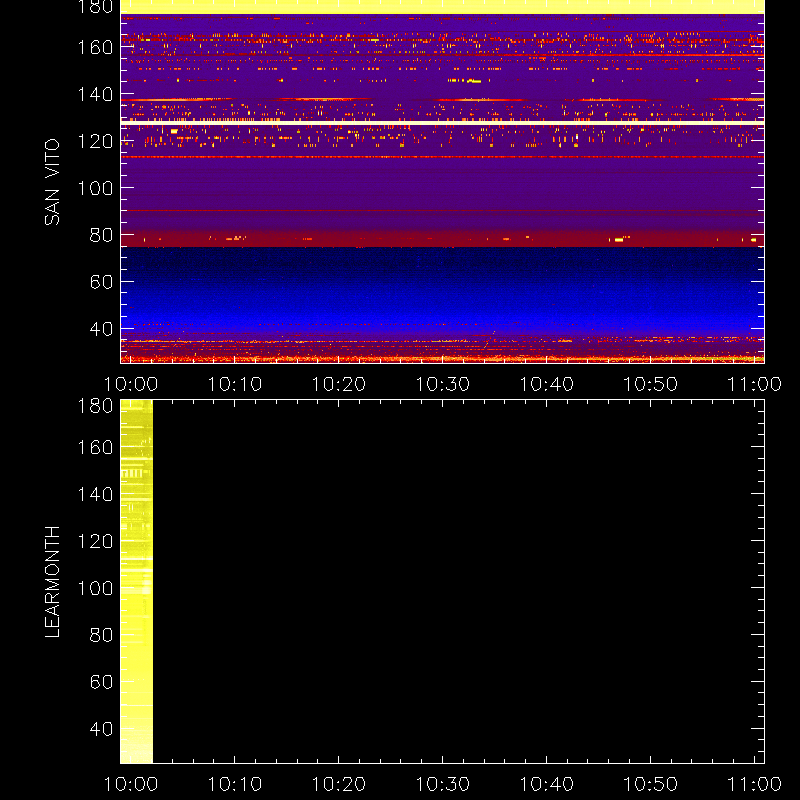Click 10:10 time label under LEARMONTH plot
This screenshot has height=800, width=800.
[x=235, y=784]
